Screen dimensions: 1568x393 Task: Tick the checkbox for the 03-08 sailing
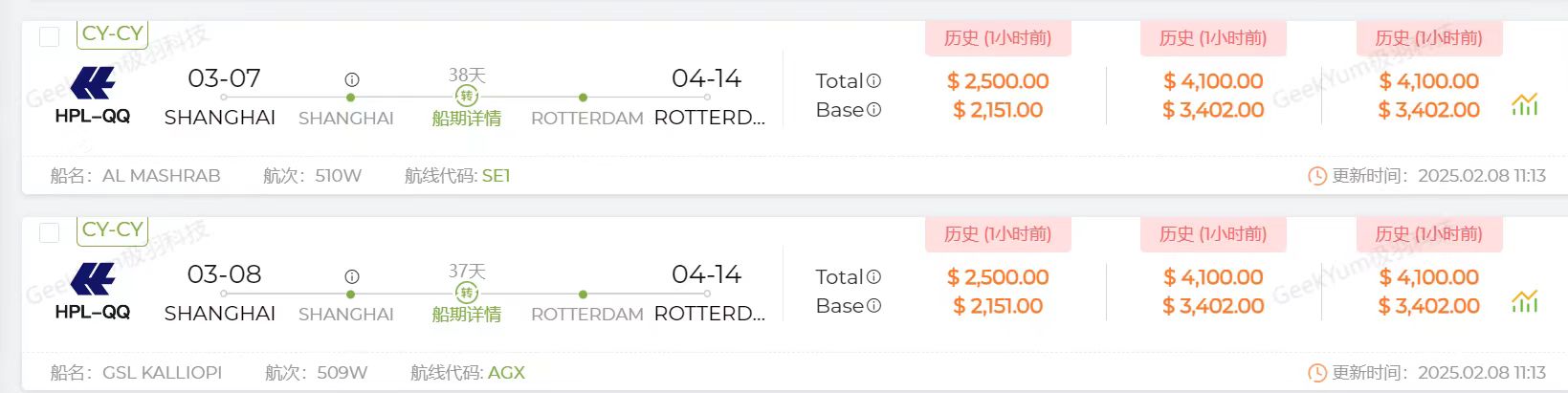click(x=49, y=232)
